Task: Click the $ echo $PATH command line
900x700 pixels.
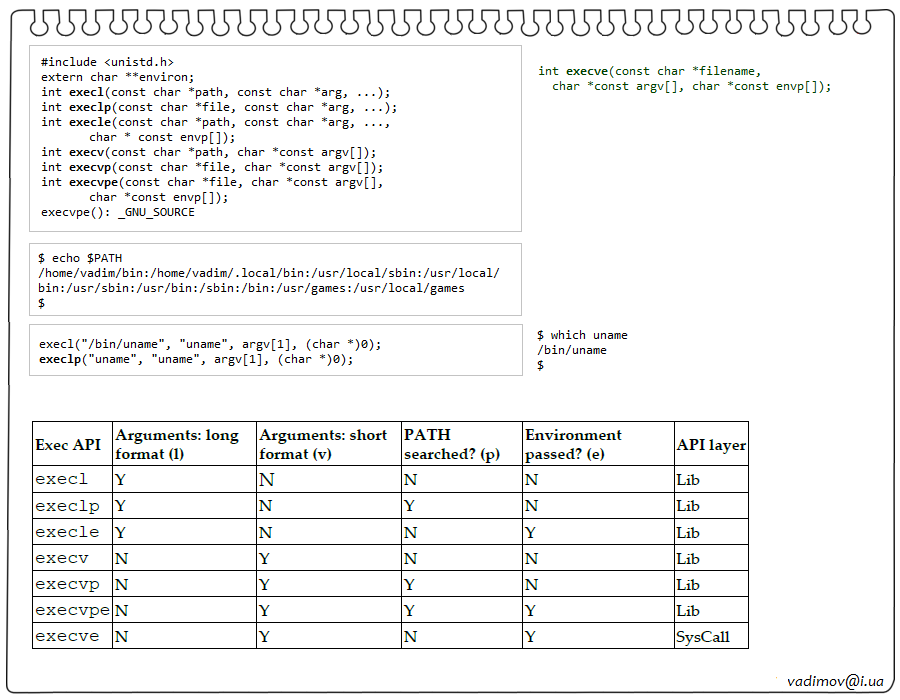Action: (80, 258)
